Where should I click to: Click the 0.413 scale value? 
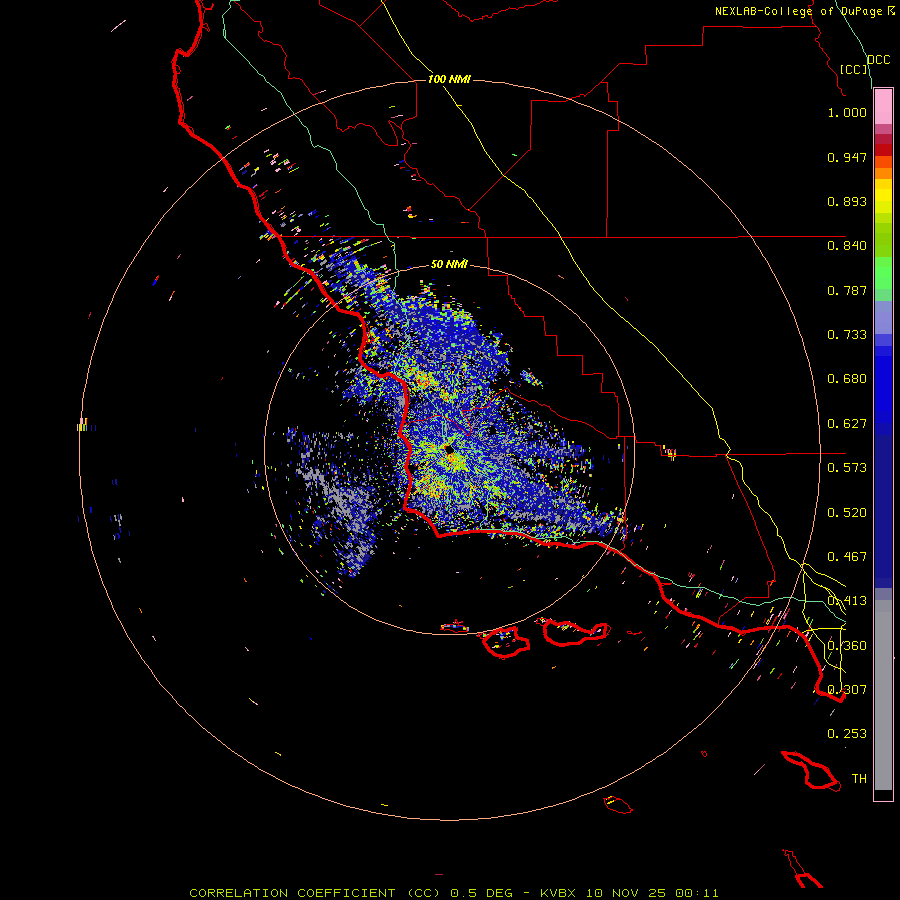(847, 601)
